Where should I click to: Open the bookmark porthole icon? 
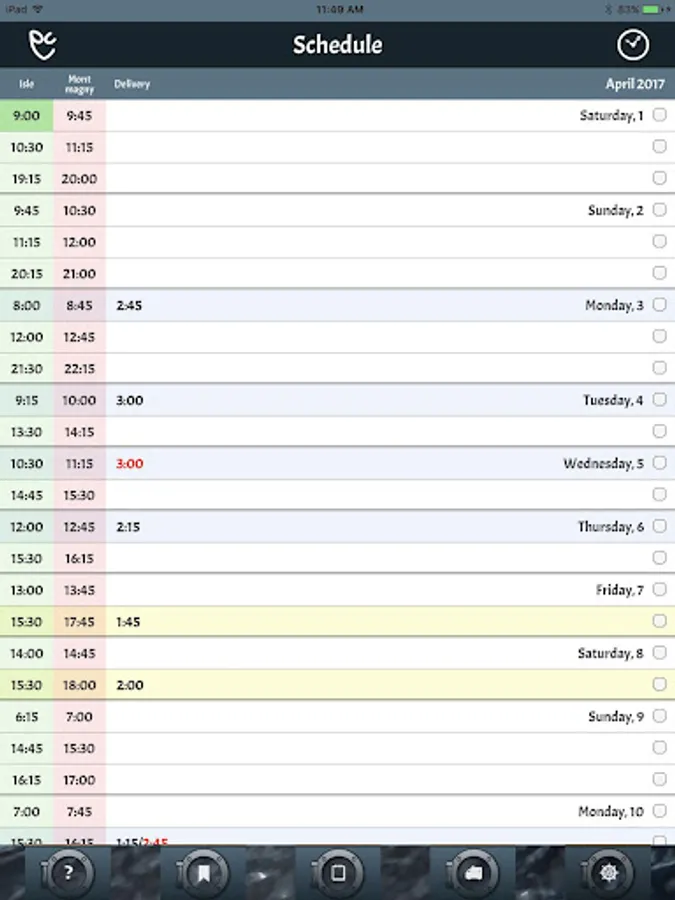click(203, 873)
